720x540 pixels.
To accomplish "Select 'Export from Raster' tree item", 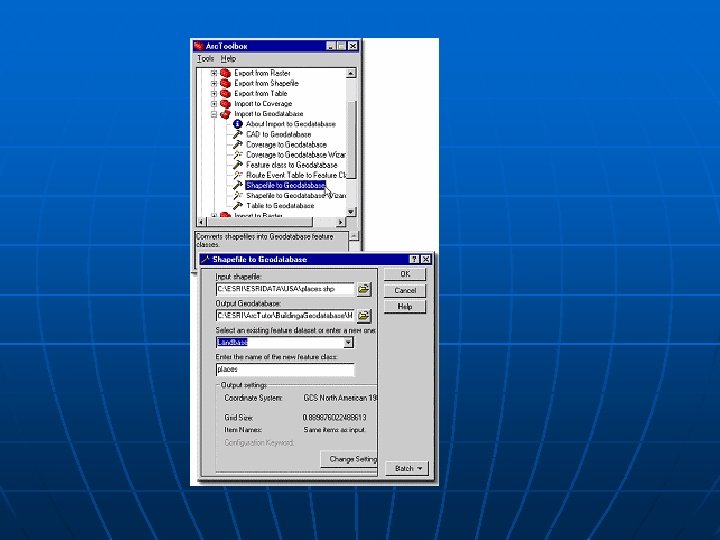I will pyautogui.click(x=262, y=73).
